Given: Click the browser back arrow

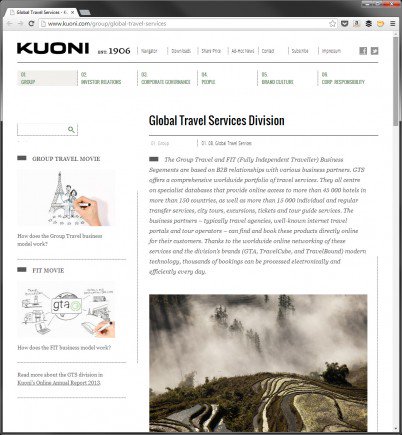Looking at the screenshot, I should click(x=9, y=24).
